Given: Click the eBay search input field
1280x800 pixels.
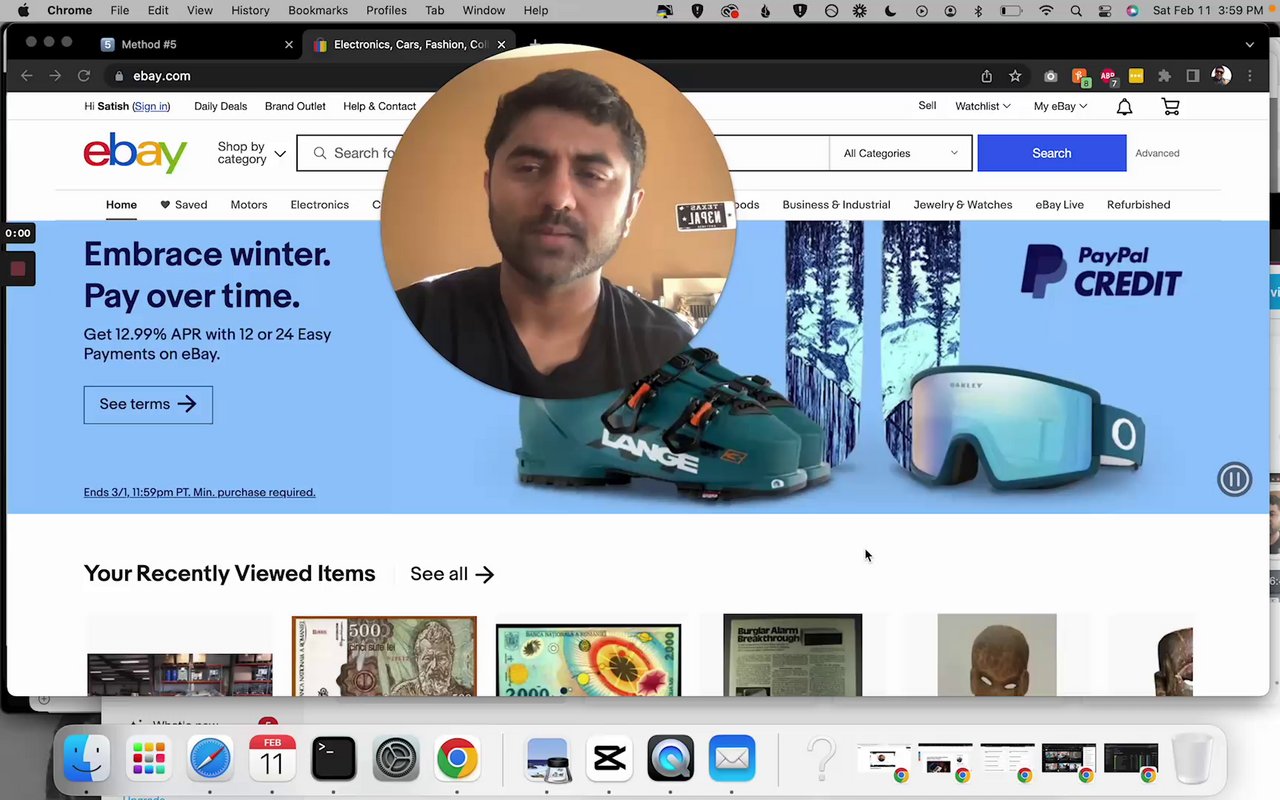Looking at the screenshot, I should click(x=563, y=153).
